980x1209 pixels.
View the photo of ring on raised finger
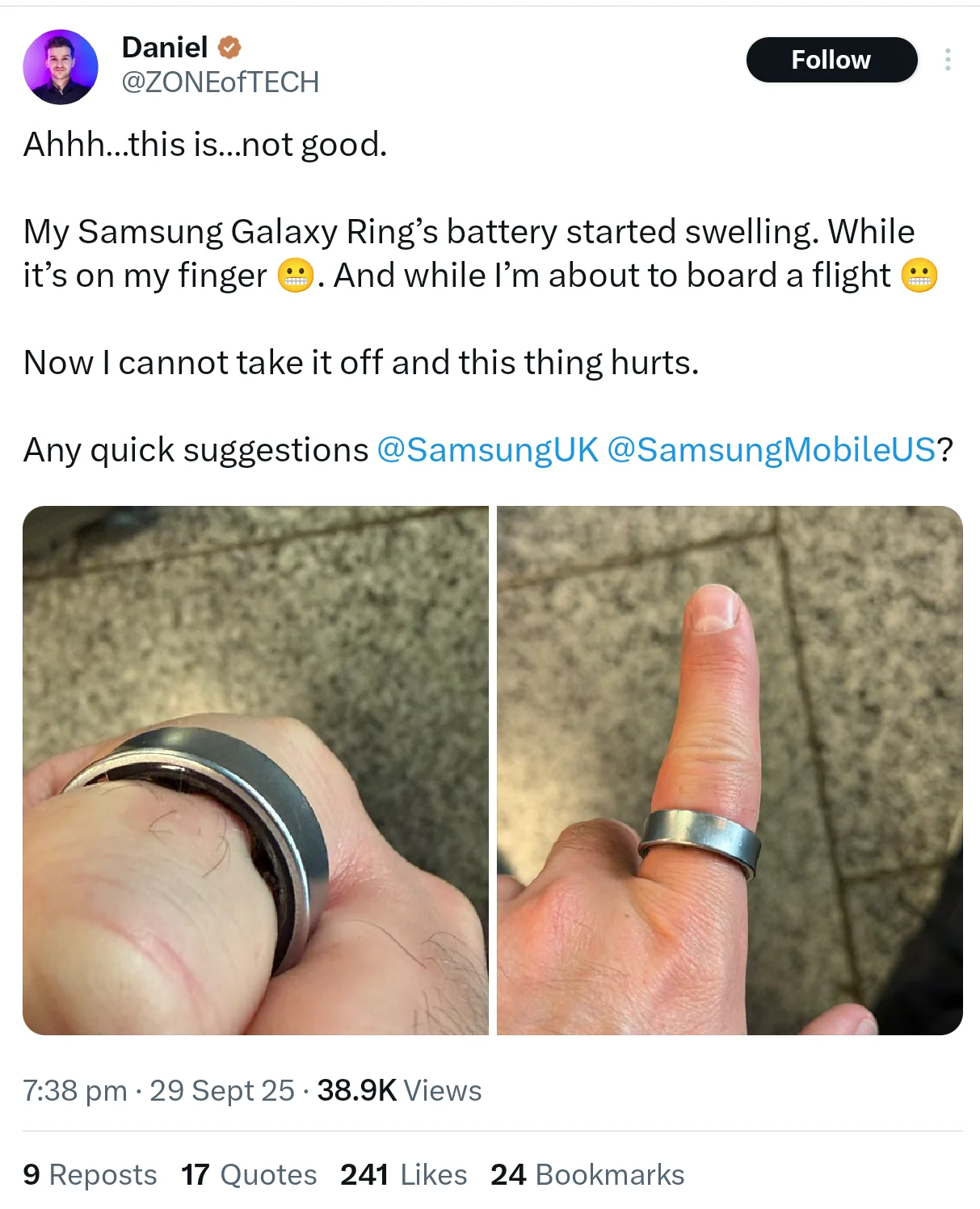[730, 770]
